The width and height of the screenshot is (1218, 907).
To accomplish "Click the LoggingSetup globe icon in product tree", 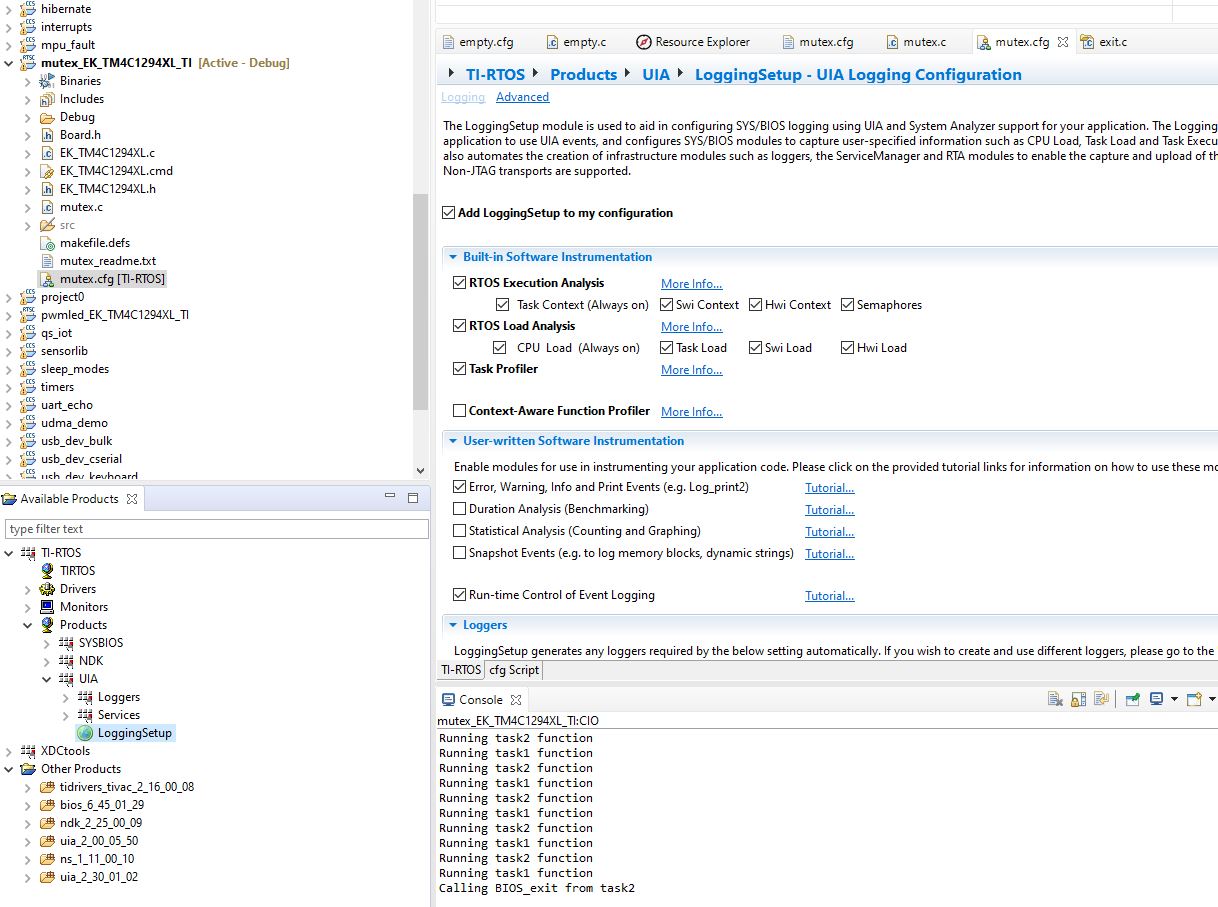I will pyautogui.click(x=85, y=733).
